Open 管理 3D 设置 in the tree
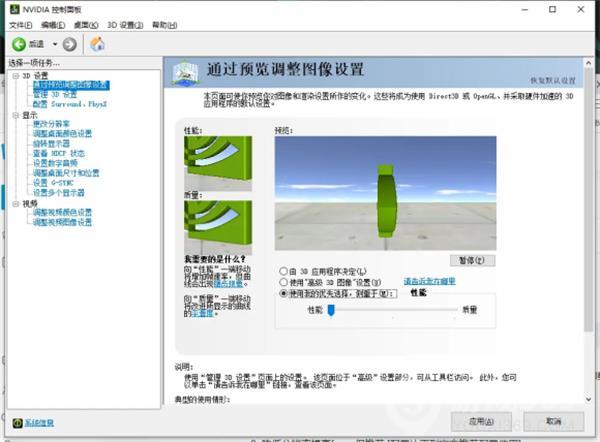 tap(55, 95)
